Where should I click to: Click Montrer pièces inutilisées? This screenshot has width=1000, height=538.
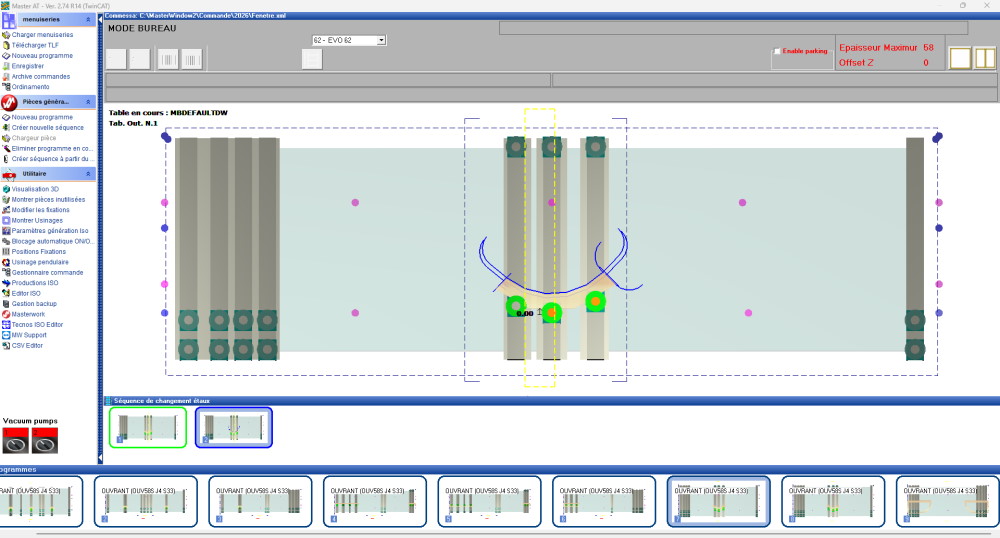pos(48,200)
